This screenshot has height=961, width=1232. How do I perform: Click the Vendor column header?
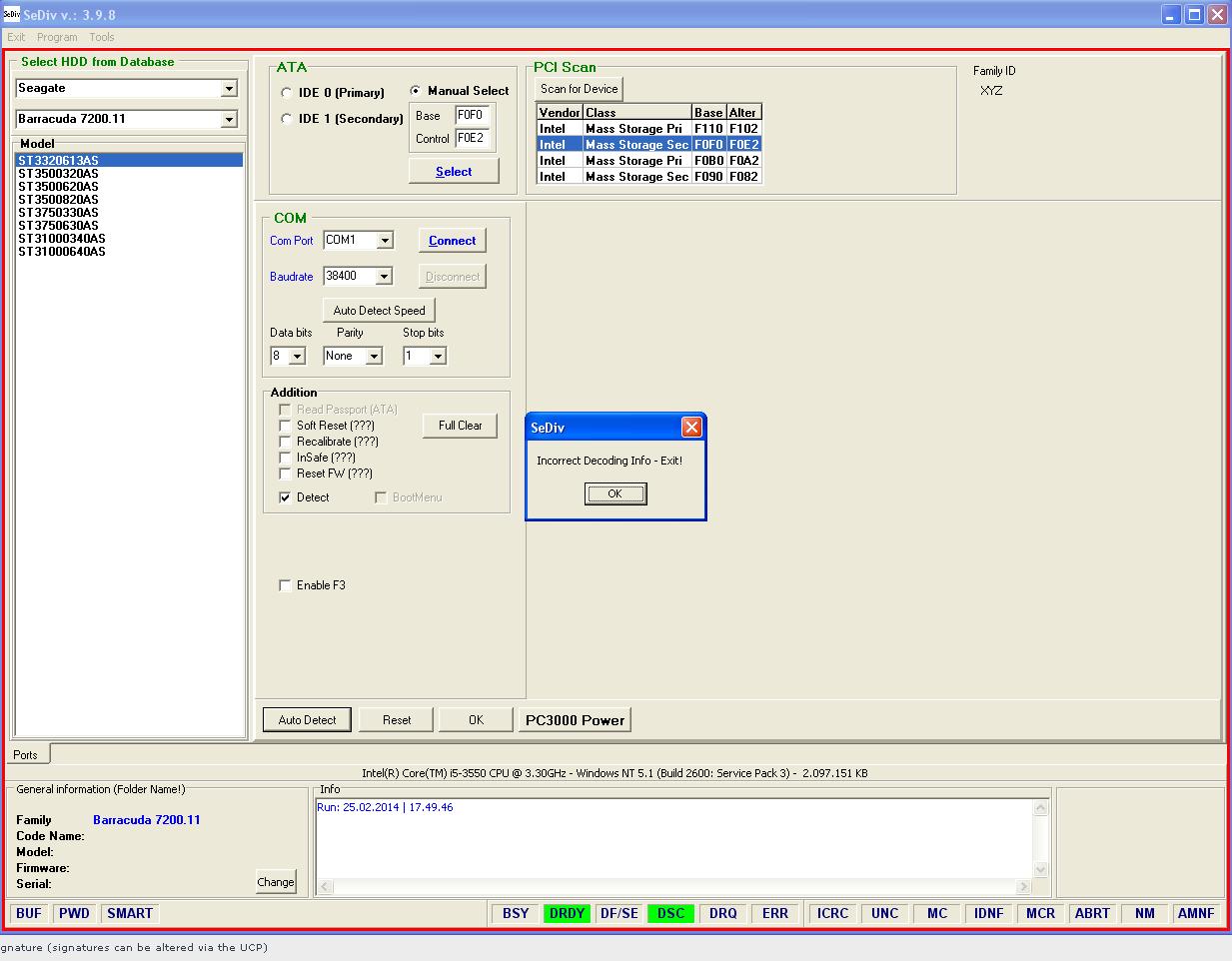(560, 113)
